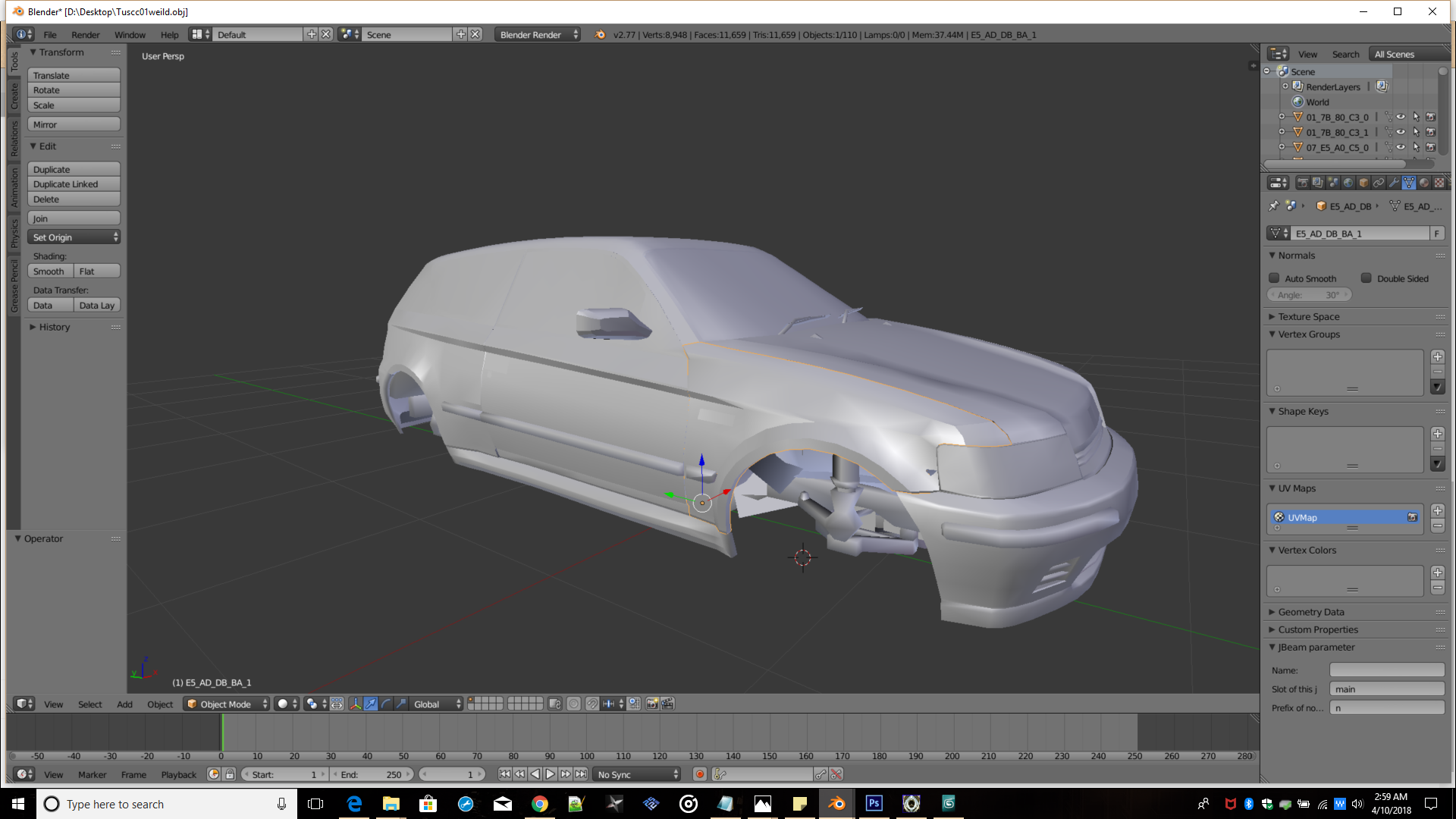The width and height of the screenshot is (1456, 819).
Task: Expand the Geometry Data panel
Action: 1311,612
